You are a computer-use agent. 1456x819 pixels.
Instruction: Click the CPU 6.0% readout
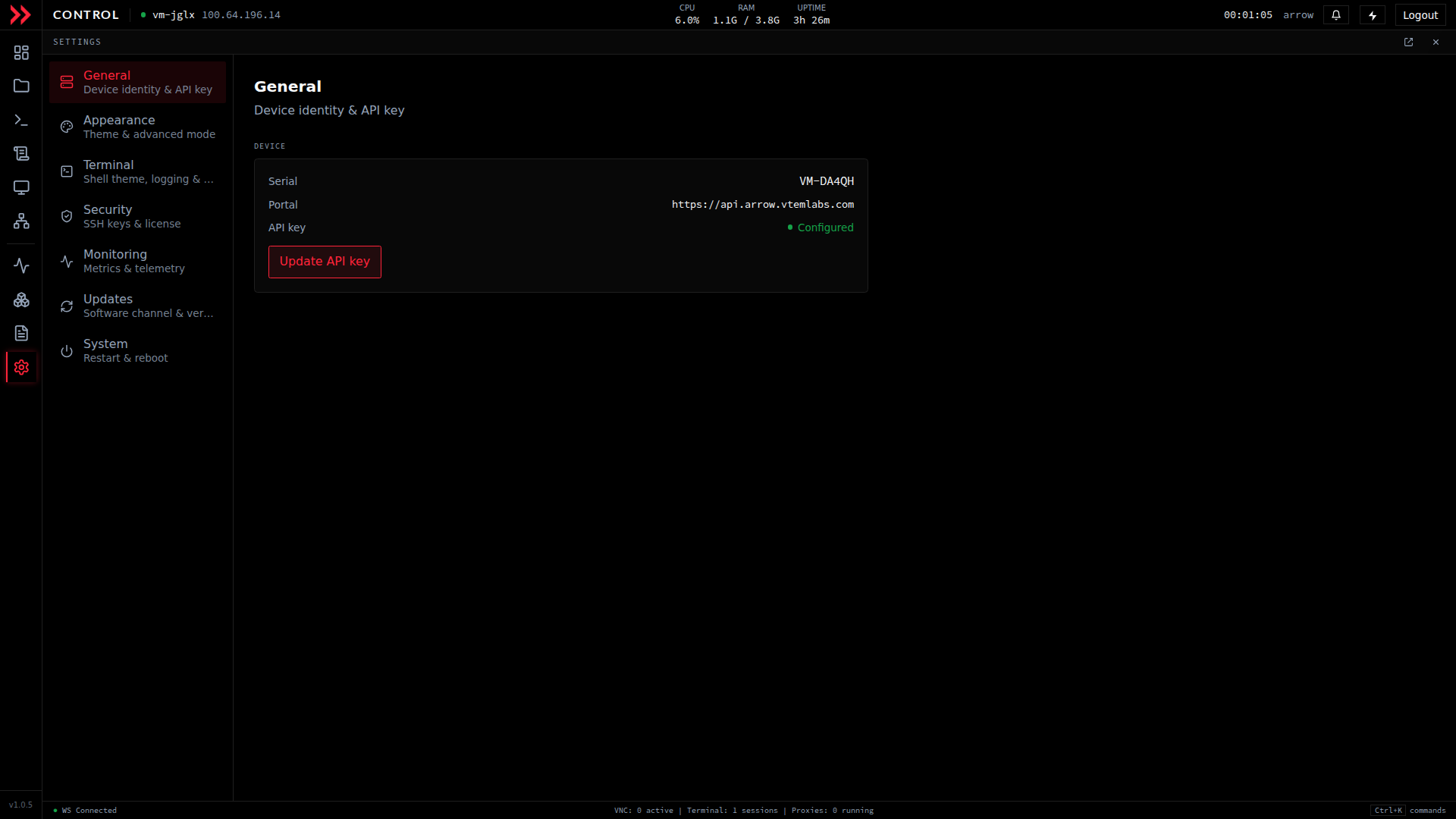687,14
